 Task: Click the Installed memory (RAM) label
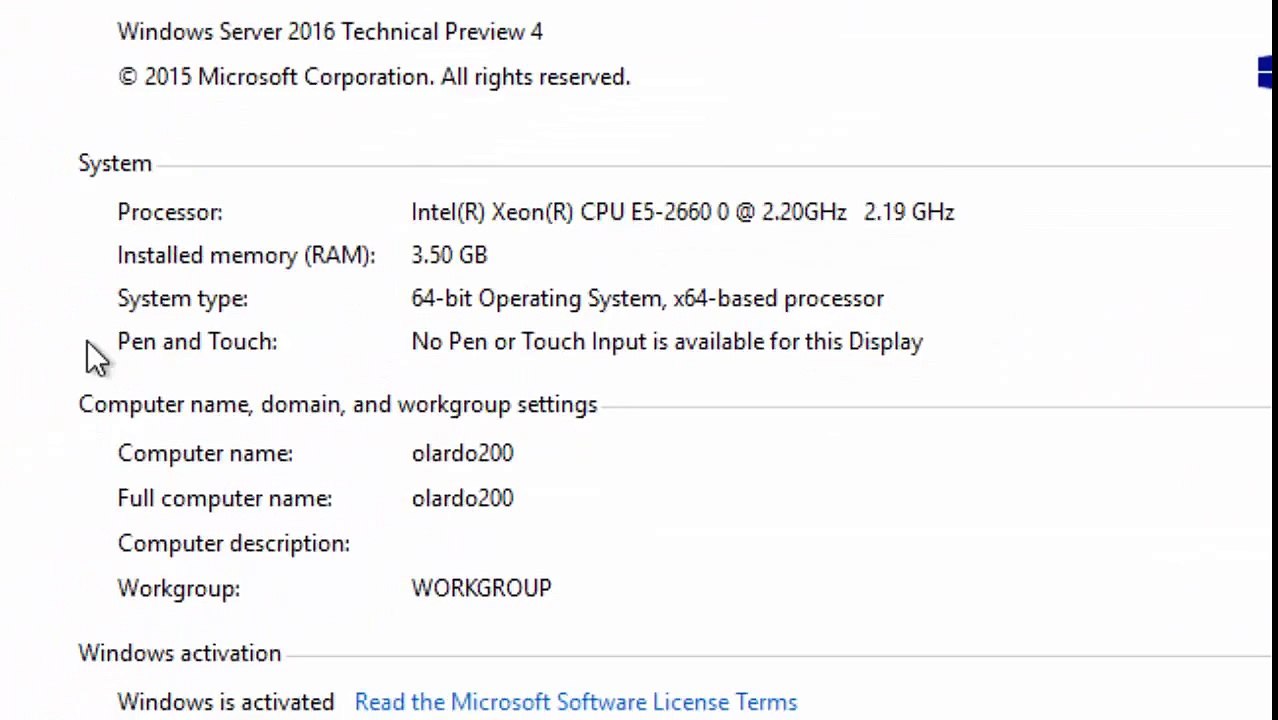coord(246,255)
